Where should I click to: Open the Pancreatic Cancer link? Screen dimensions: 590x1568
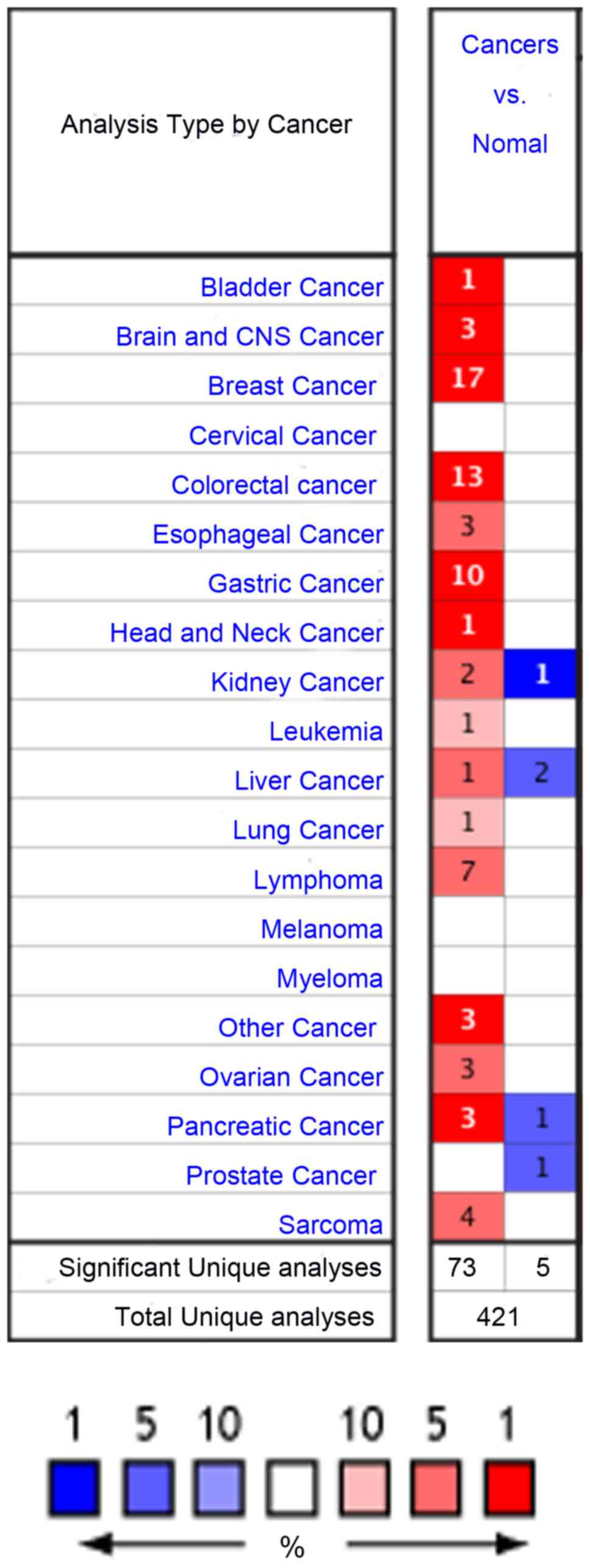pyautogui.click(x=275, y=1127)
